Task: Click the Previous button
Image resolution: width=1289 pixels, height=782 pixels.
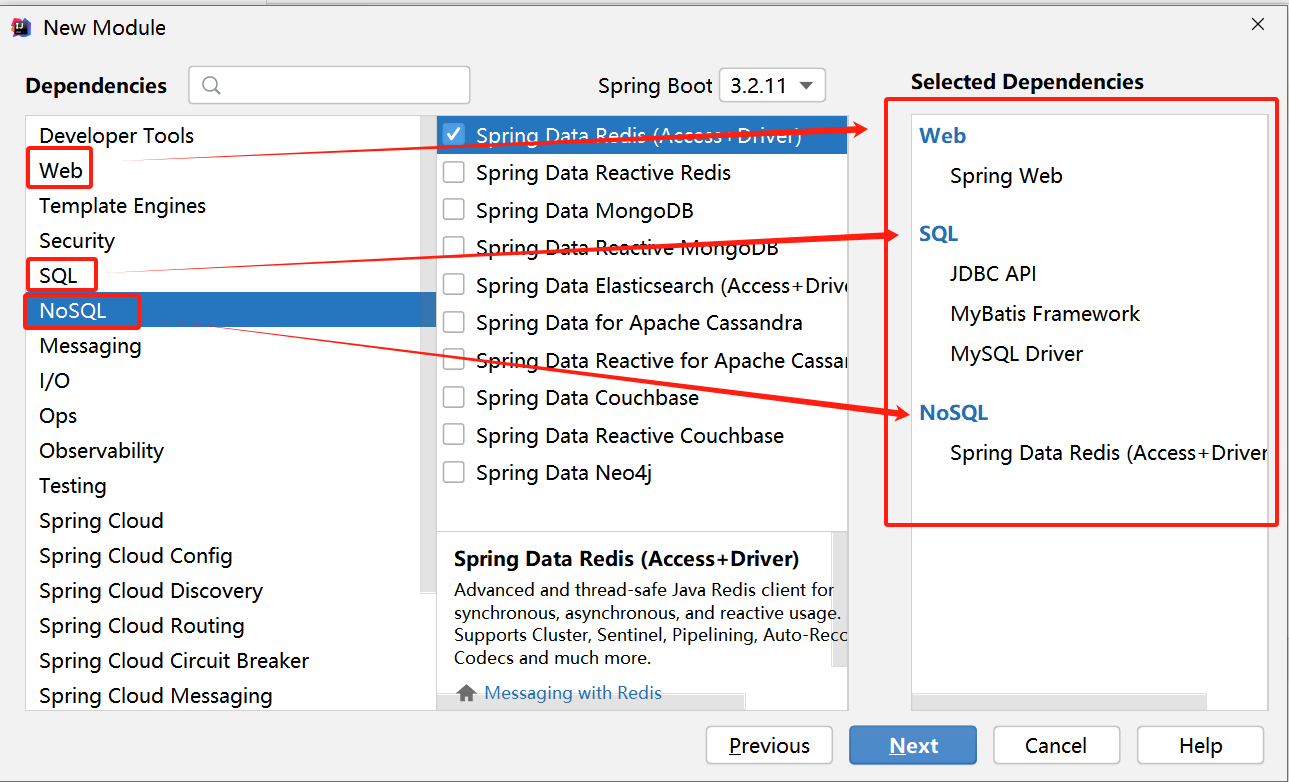Action: click(769, 745)
